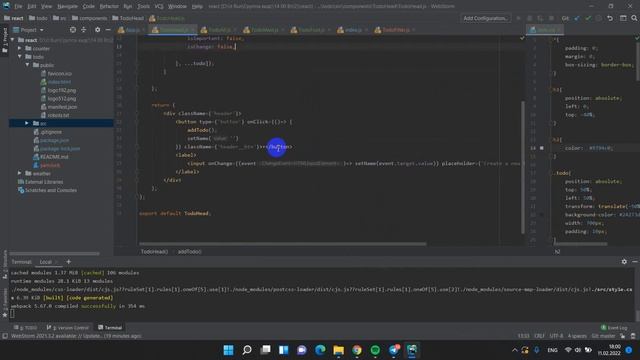640x360 pixels.
Task: Click the rollback arrow icon in toolbar
Action: [610, 18]
